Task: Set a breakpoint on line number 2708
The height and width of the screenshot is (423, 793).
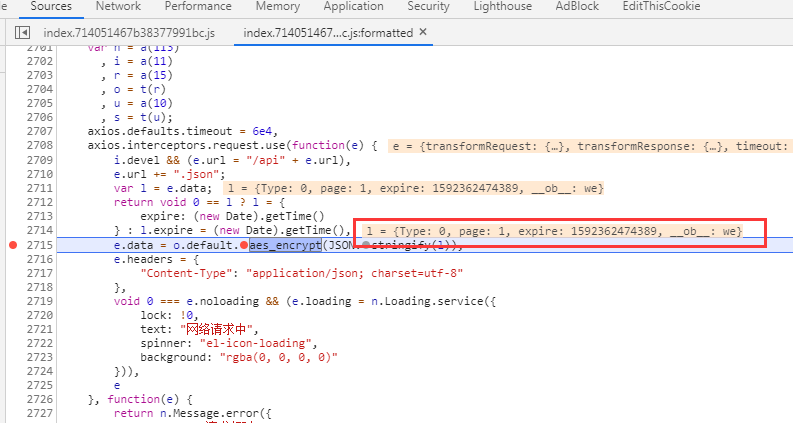Action: [x=39, y=145]
